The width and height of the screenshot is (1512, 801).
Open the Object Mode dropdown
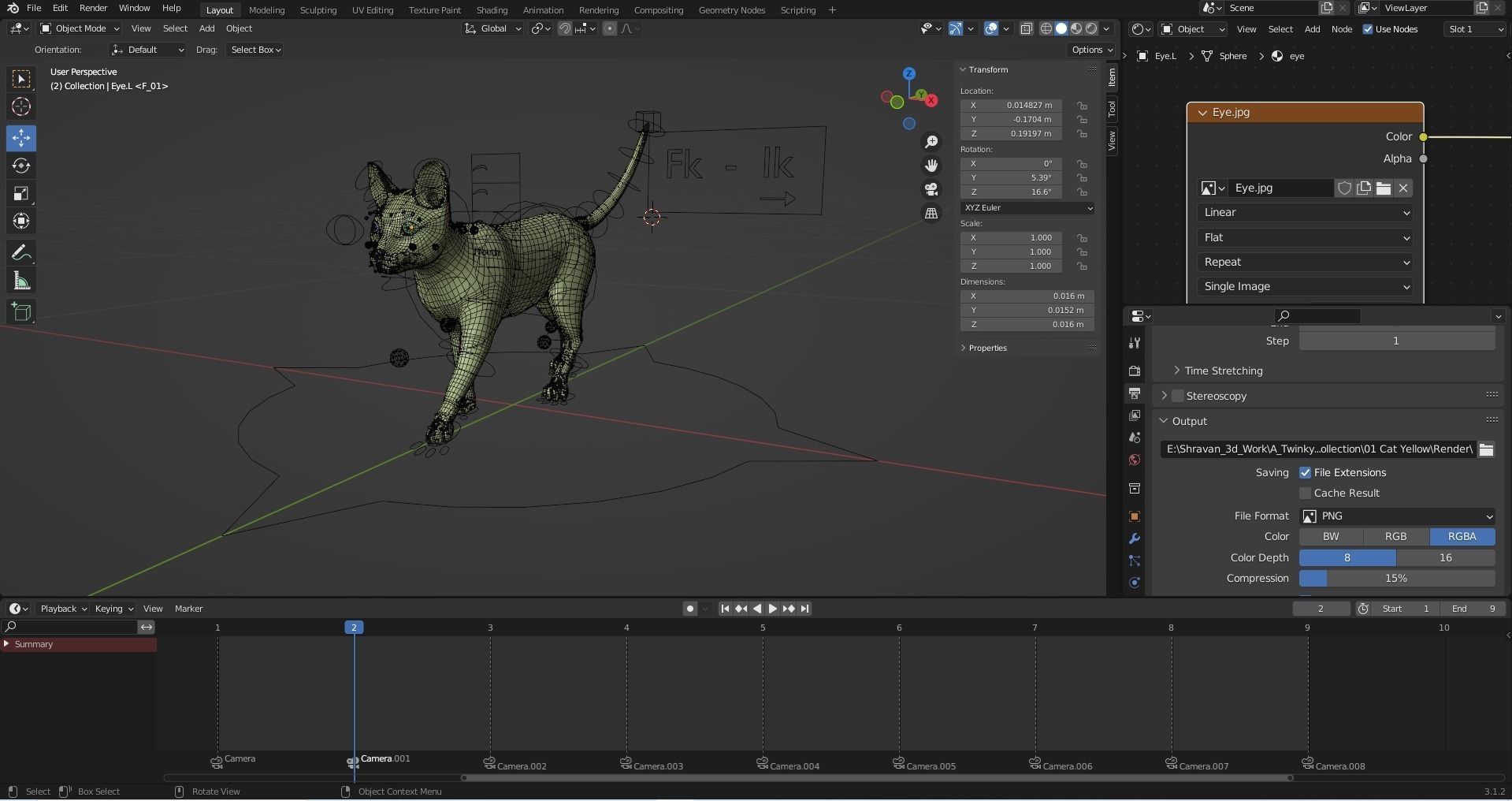click(80, 28)
